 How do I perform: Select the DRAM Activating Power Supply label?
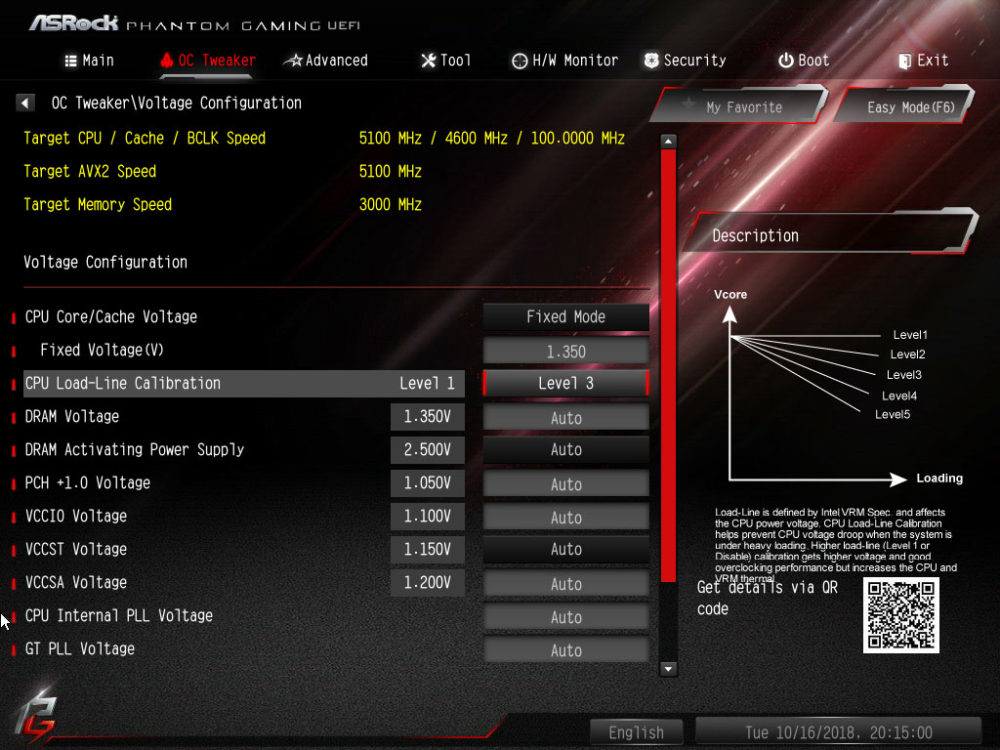point(135,450)
